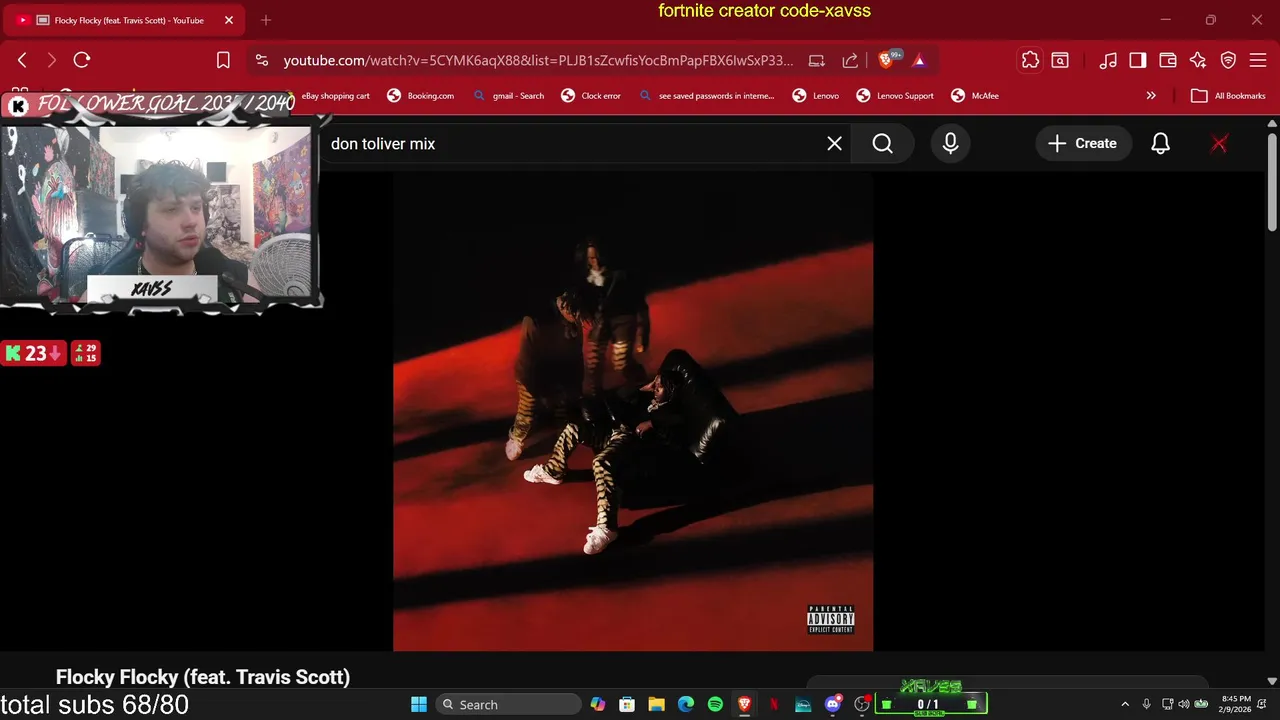This screenshot has width=1280, height=720.
Task: Expand hidden bookmarks with double chevron
Action: click(1151, 96)
